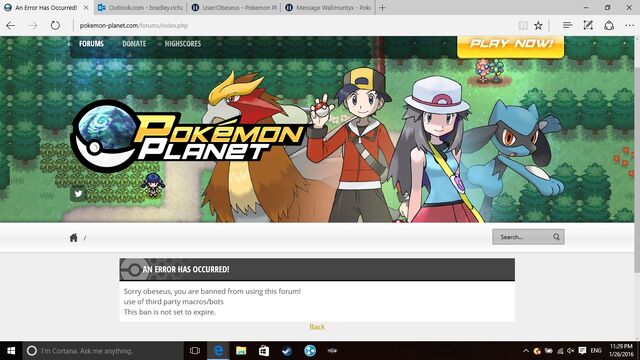This screenshot has height=360, width=640.
Task: Close the An Error Has Occurred tab
Action: tap(86, 7)
